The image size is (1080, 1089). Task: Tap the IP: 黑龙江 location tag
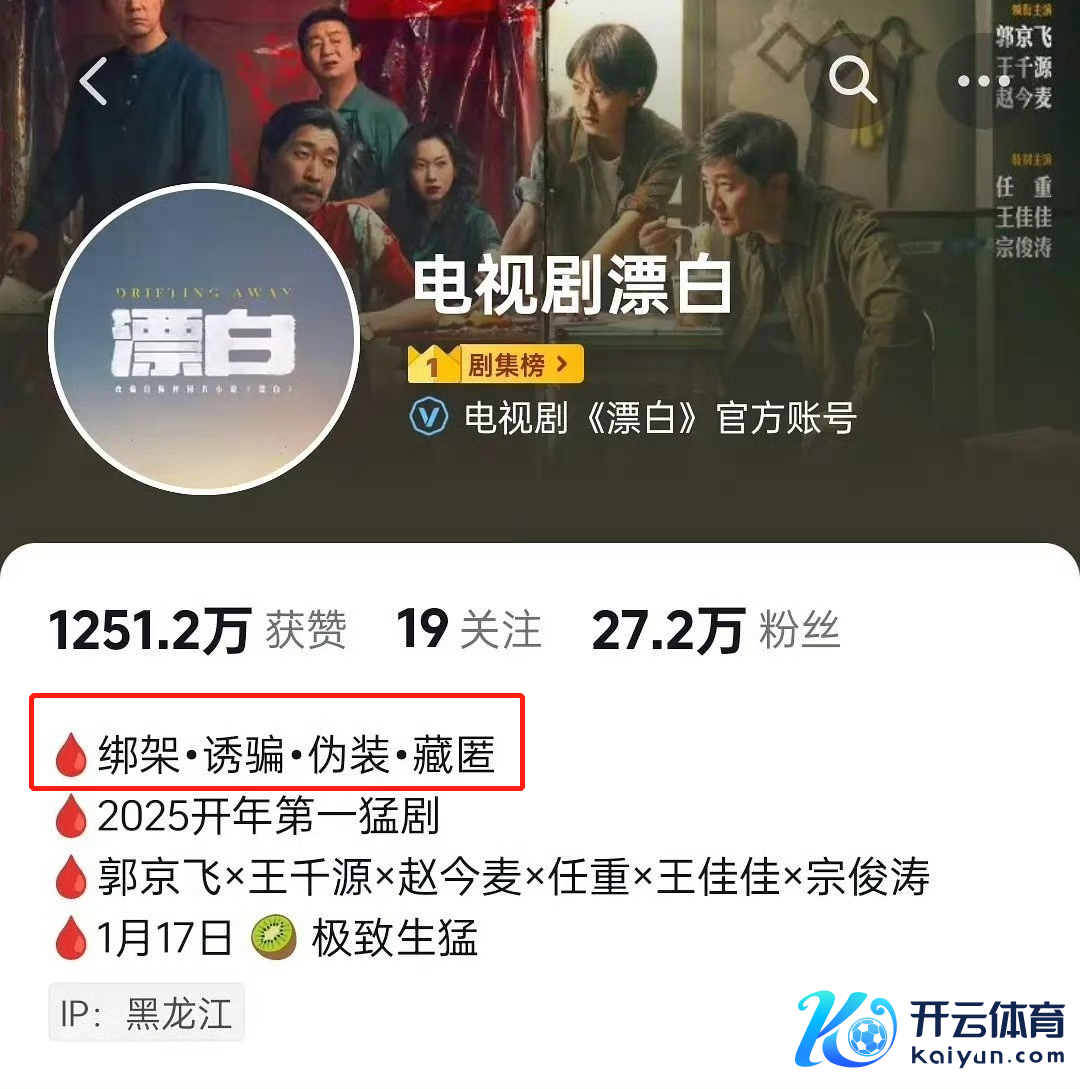click(147, 1013)
